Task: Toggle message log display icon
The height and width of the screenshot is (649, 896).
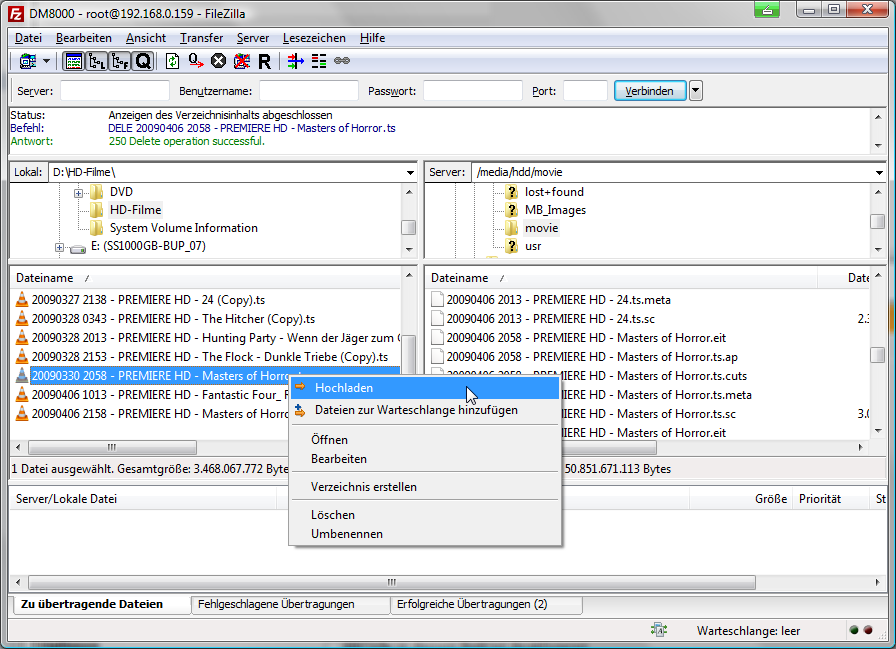Action: tap(74, 61)
